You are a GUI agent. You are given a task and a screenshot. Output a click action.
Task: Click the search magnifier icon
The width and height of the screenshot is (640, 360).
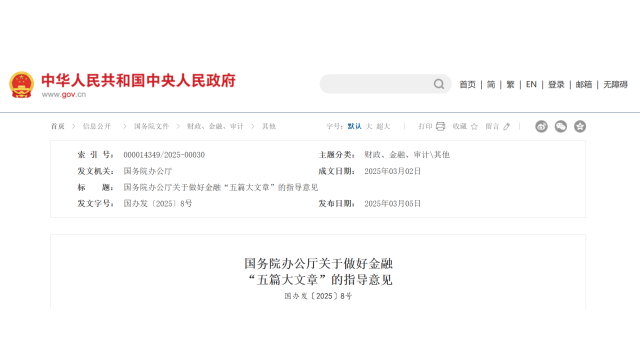(439, 84)
